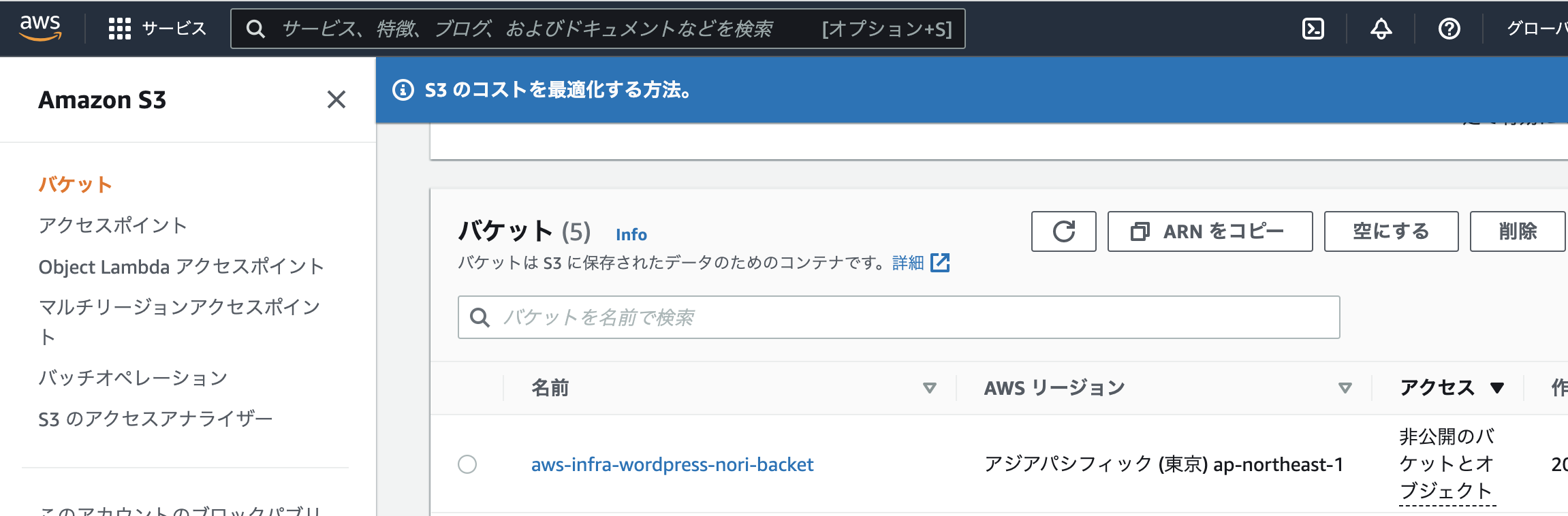Open the グローバル region selector
Screen dimensions: 1568x516
pyautogui.click(x=1537, y=29)
